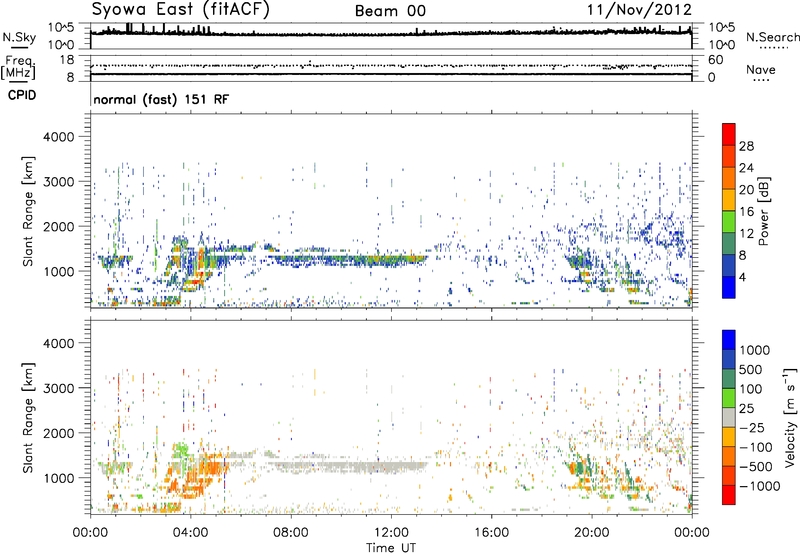Click the blue bottom of power colorbar

pyautogui.click(x=729, y=287)
